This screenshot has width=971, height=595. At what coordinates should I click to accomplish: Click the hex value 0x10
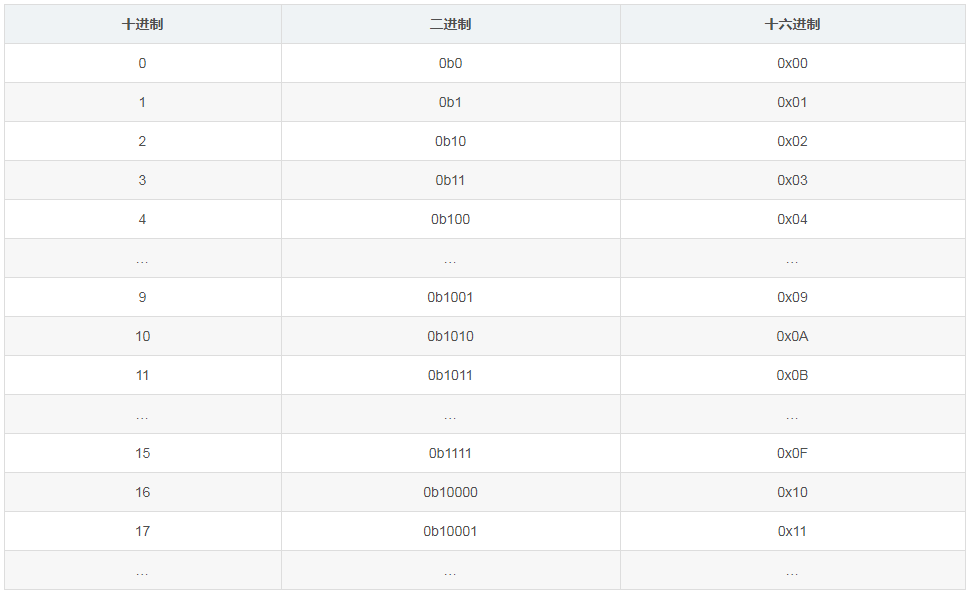(792, 492)
